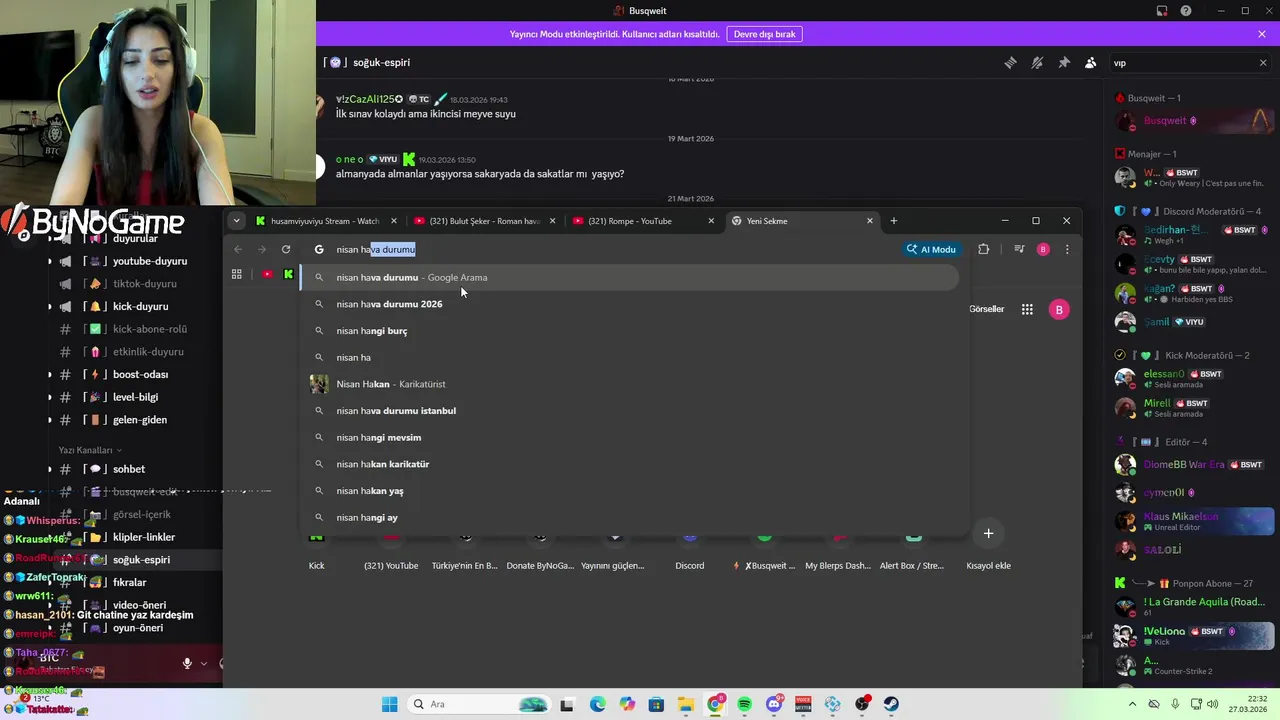Close the 'Rompe - YouTube' tab
Screen dimensions: 1280x720
[711, 221]
